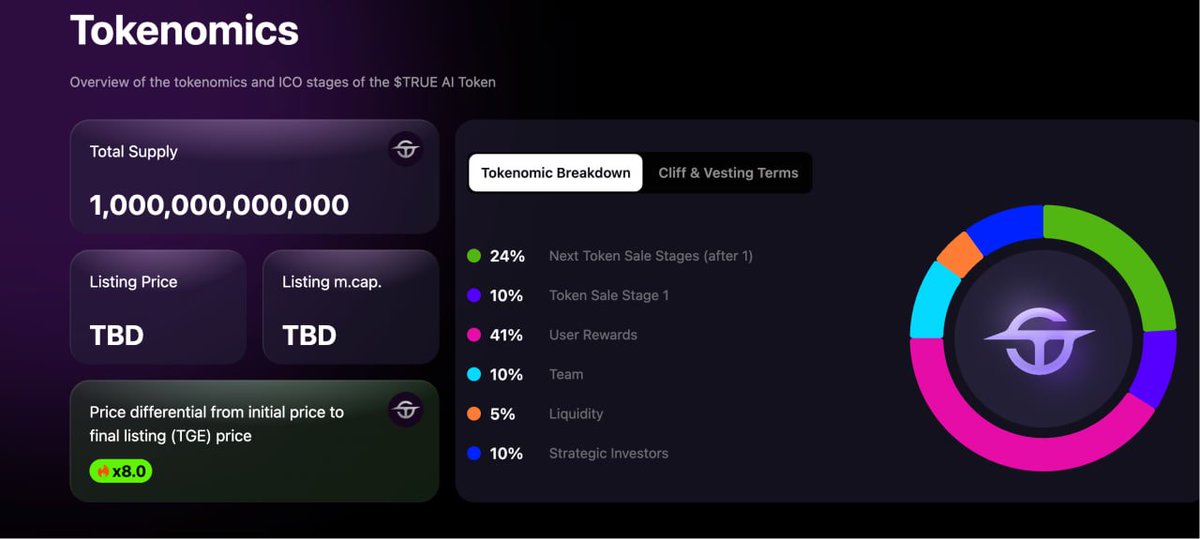The height and width of the screenshot is (539, 1200).
Task: Click the token logo in Total Supply card
Action: coord(405,150)
